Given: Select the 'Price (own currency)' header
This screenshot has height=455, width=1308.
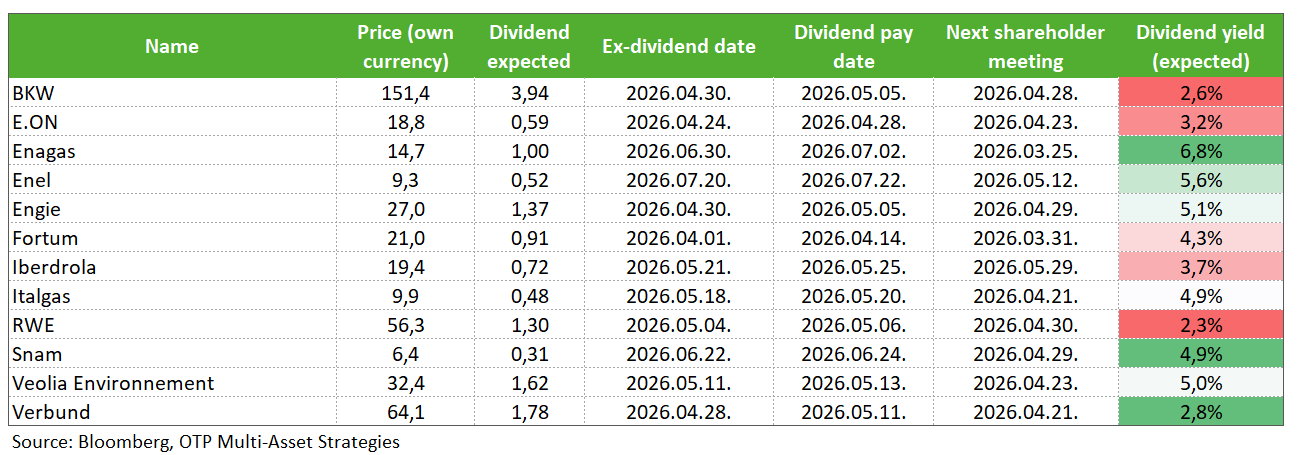Looking at the screenshot, I should coord(405,46).
